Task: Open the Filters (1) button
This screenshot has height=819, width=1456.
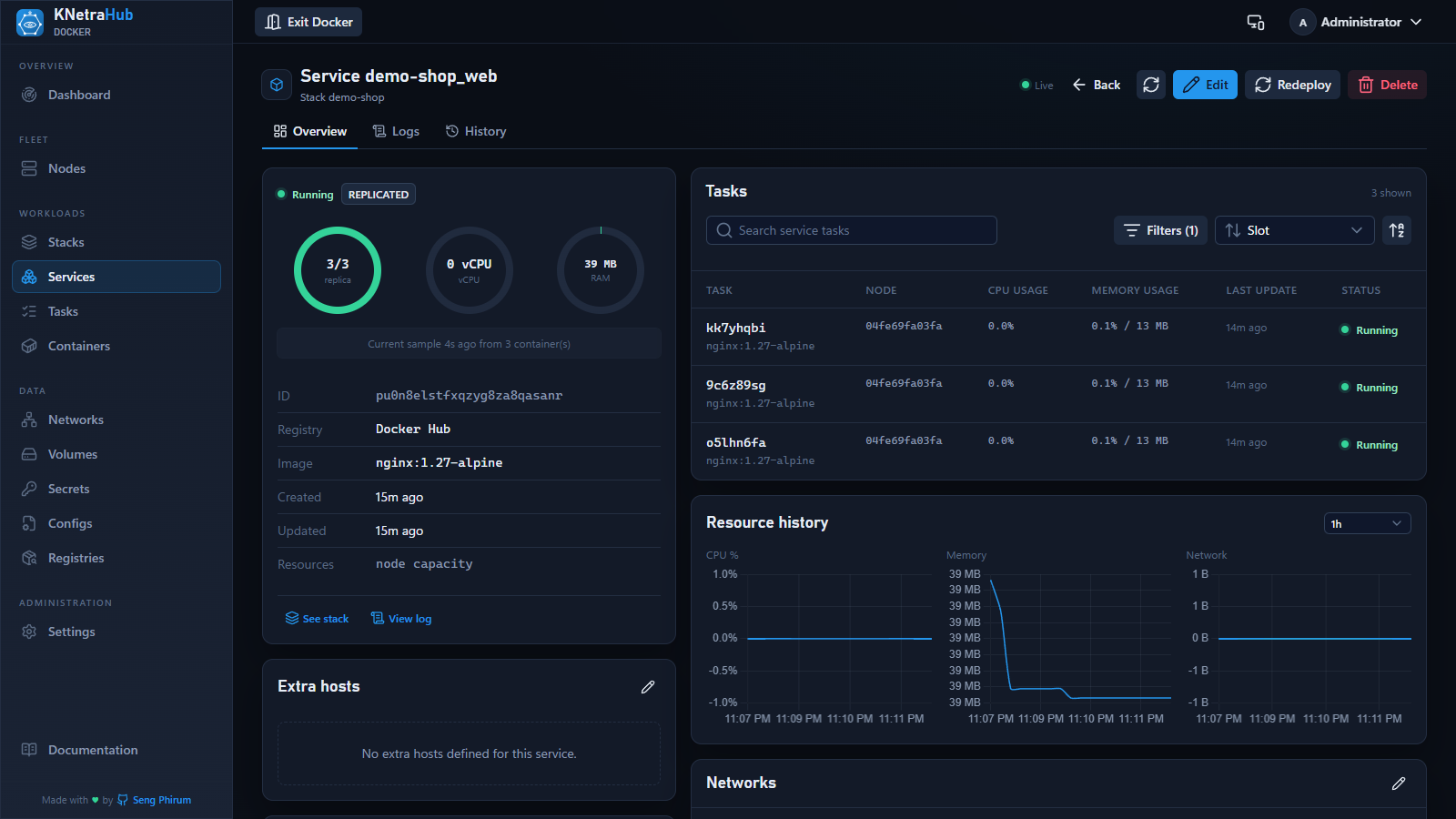Action: 1160,230
